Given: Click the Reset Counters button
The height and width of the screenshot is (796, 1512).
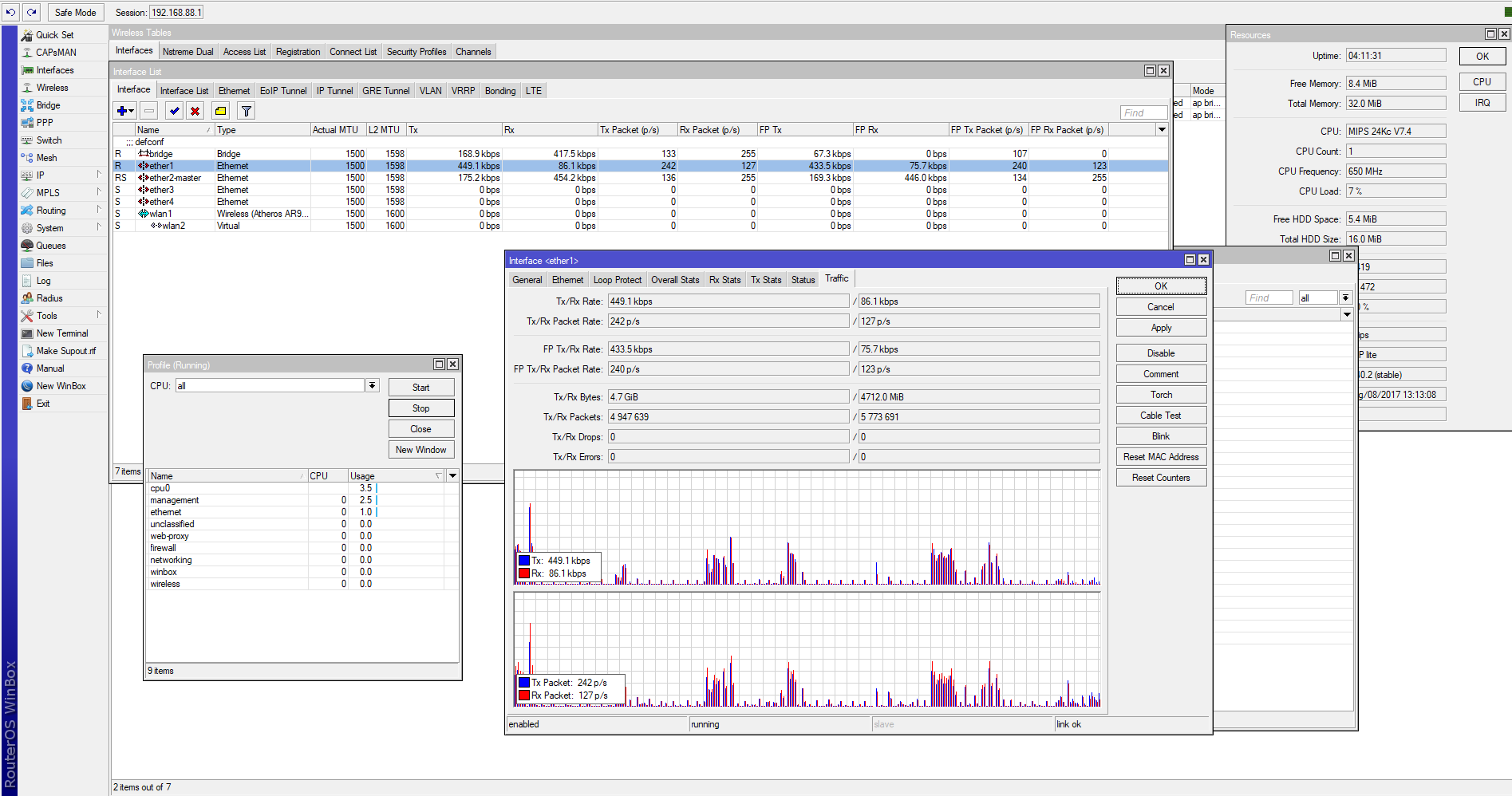Looking at the screenshot, I should (1162, 478).
